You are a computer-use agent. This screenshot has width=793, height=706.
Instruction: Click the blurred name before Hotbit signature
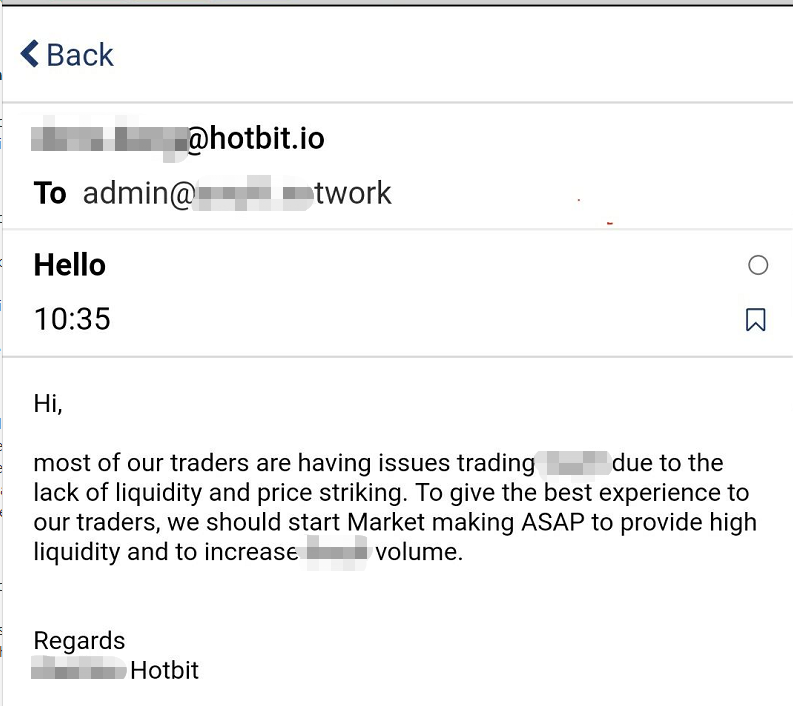(80, 670)
